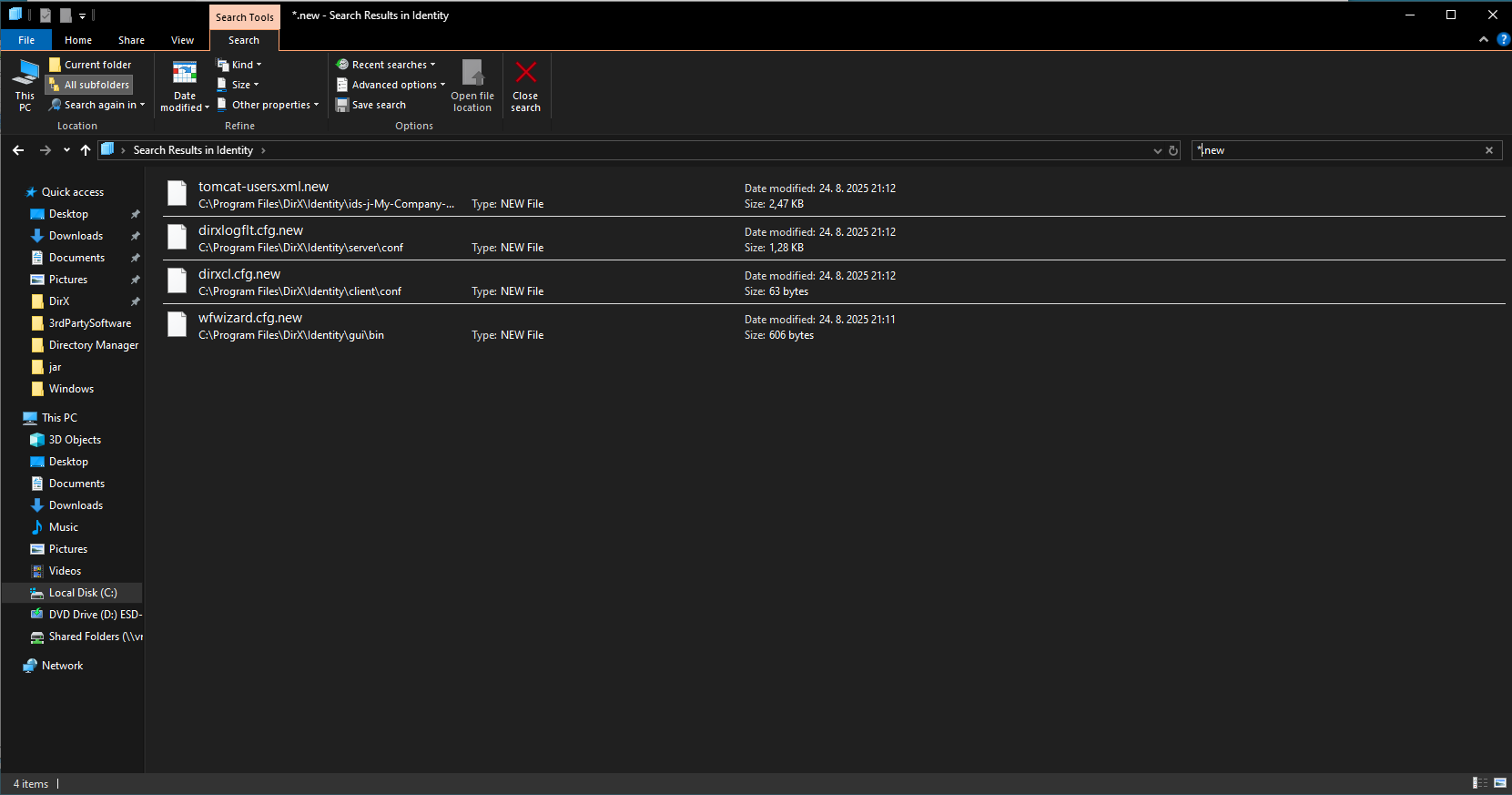
Task: Clear the search box with X
Action: [x=1489, y=150]
